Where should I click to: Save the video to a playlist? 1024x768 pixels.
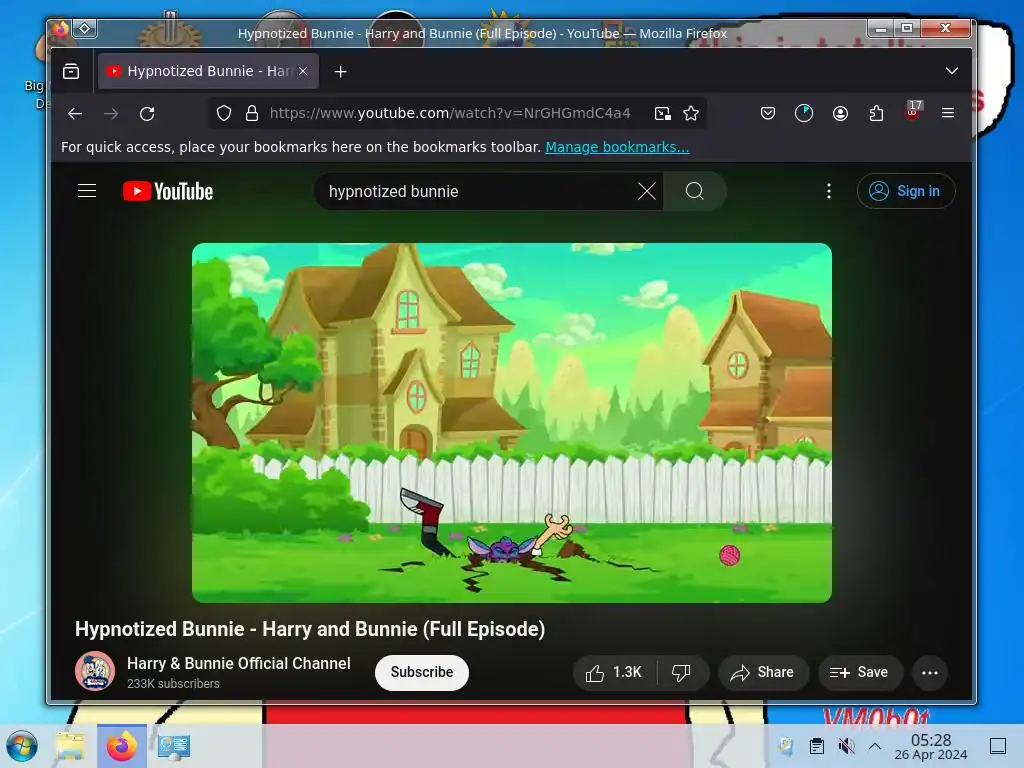tap(859, 673)
